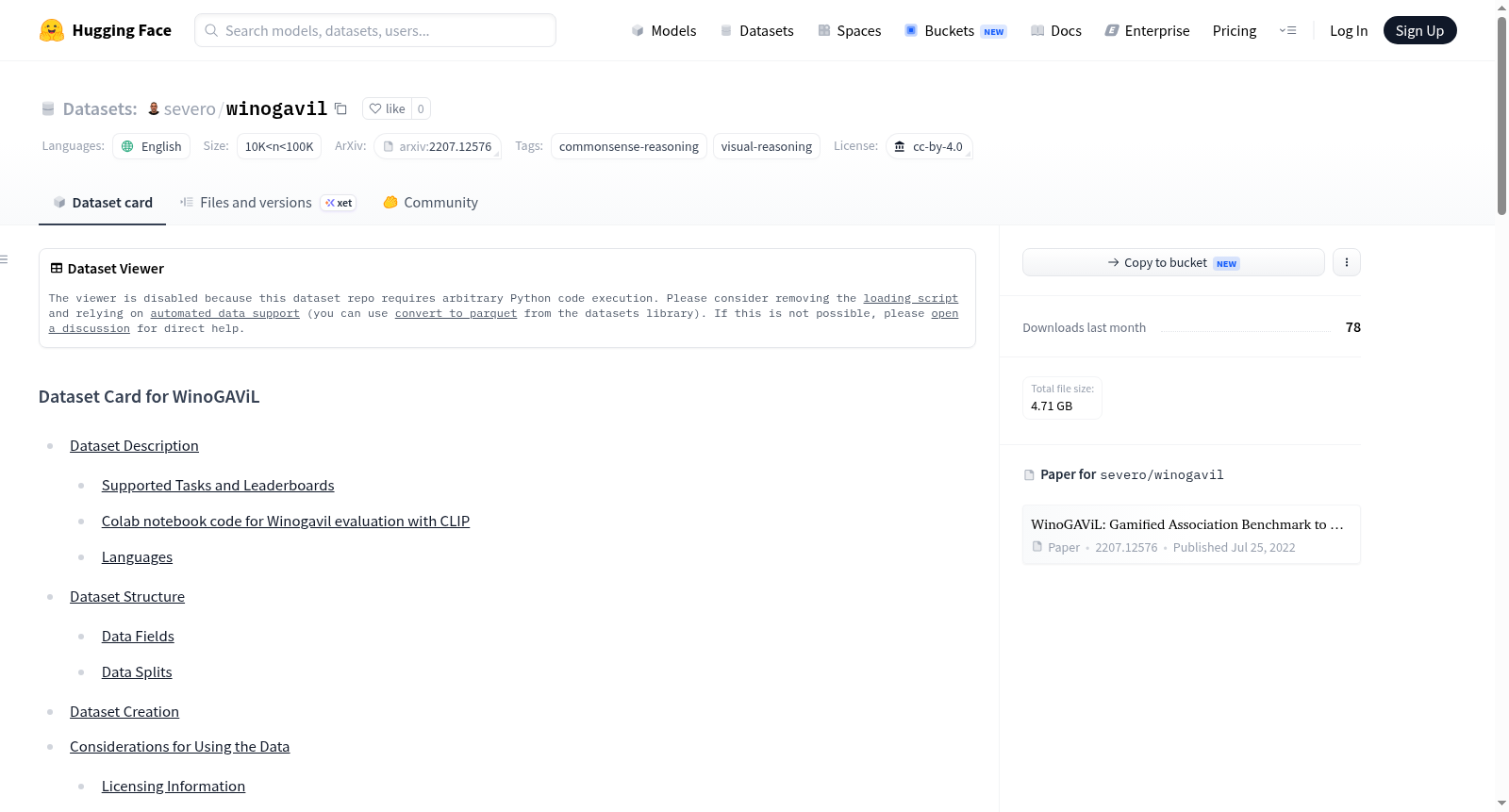Follow the loading script link

(910, 298)
